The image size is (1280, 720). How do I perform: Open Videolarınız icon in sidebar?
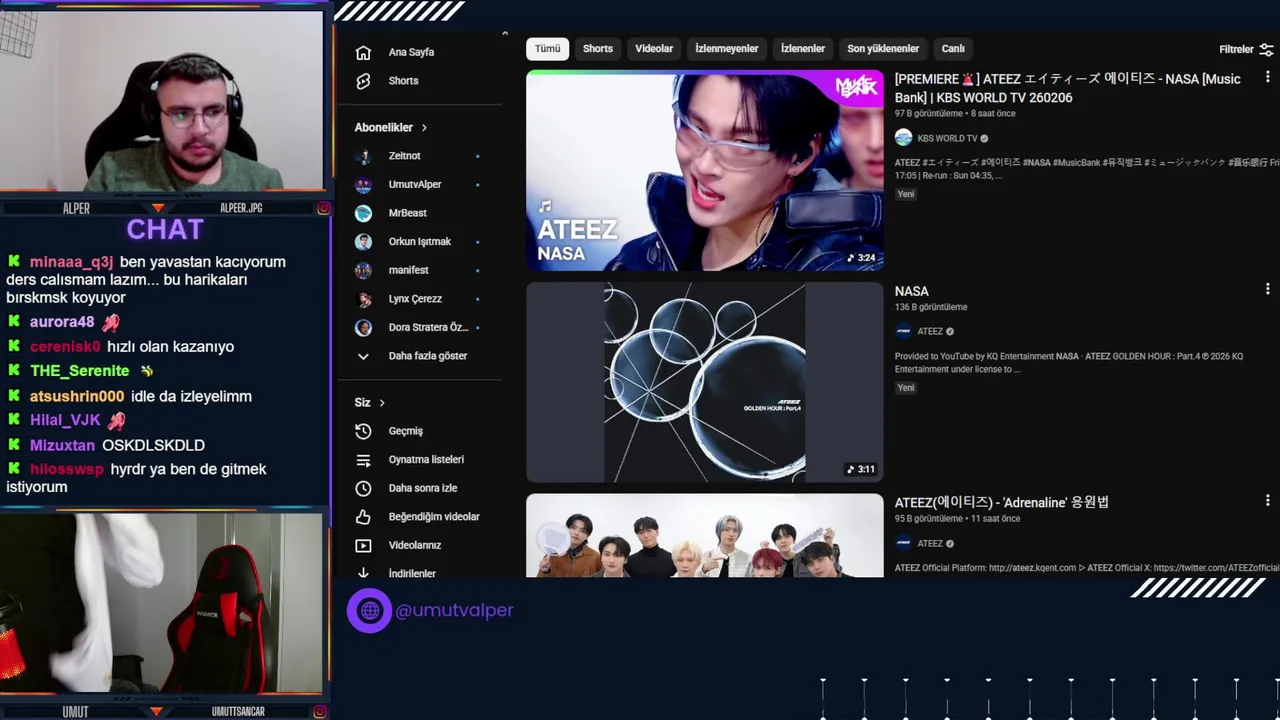(363, 546)
